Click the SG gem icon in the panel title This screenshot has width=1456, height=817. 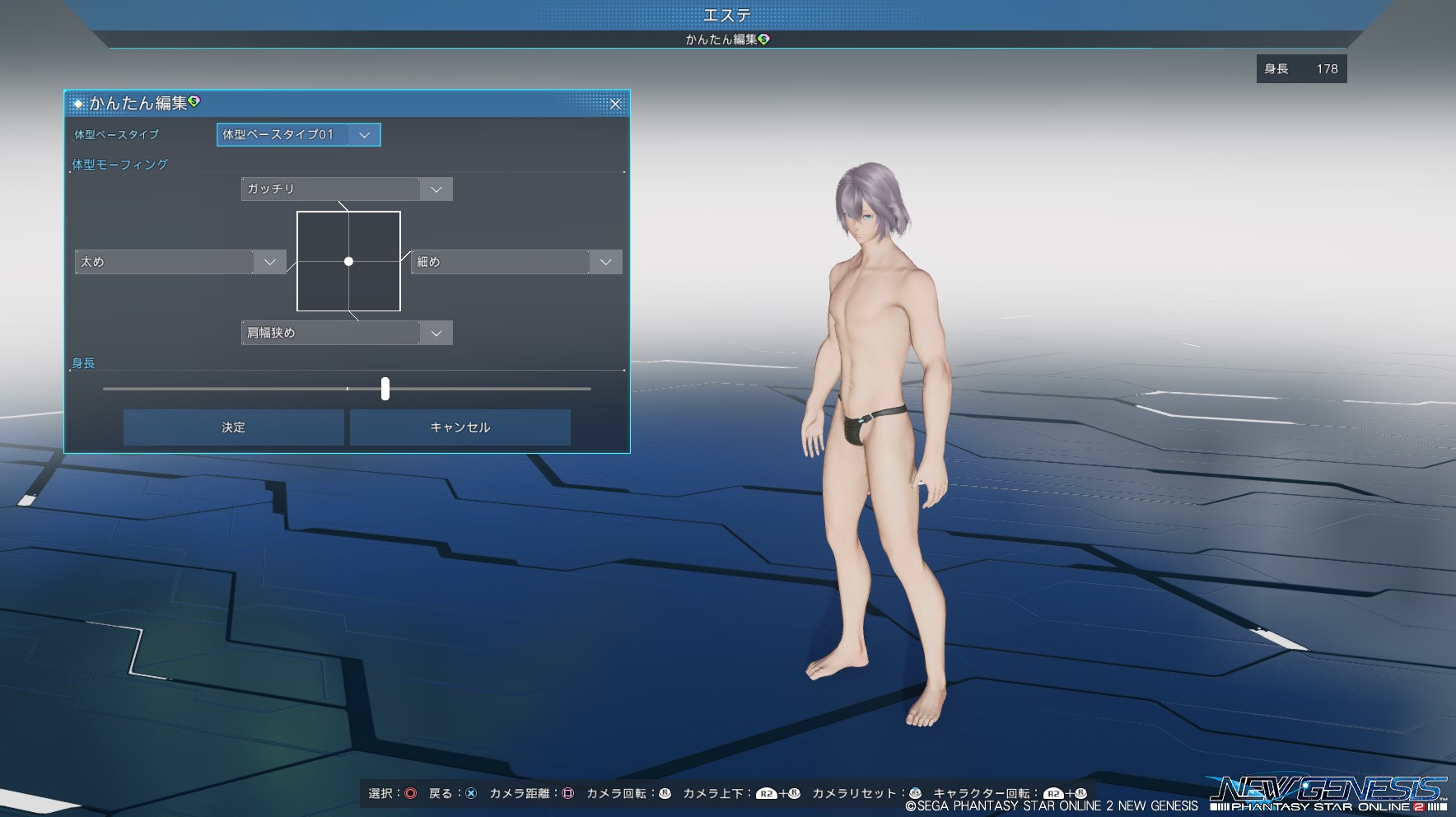coord(194,101)
